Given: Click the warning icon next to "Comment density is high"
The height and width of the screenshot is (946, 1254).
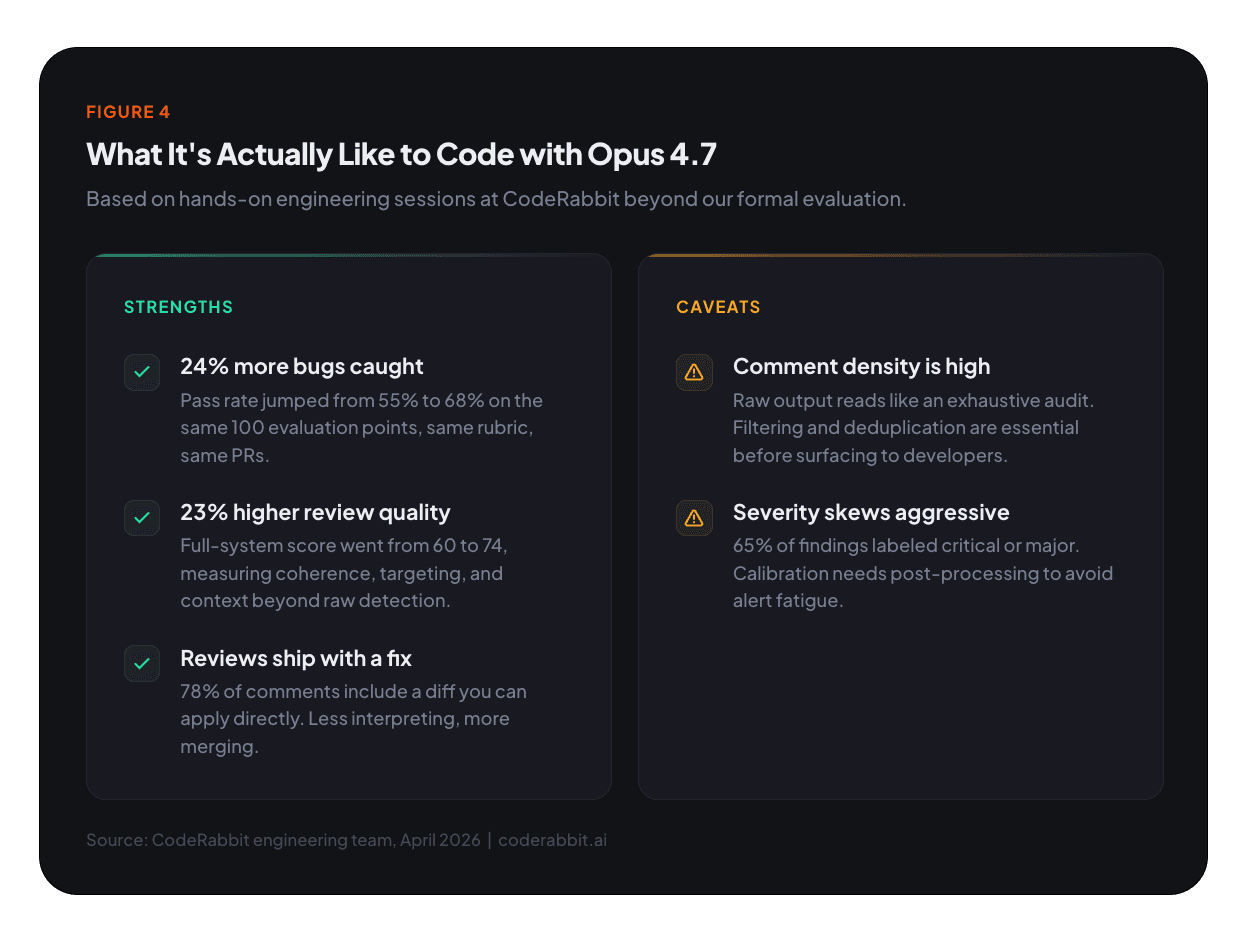Looking at the screenshot, I should click(x=694, y=372).
